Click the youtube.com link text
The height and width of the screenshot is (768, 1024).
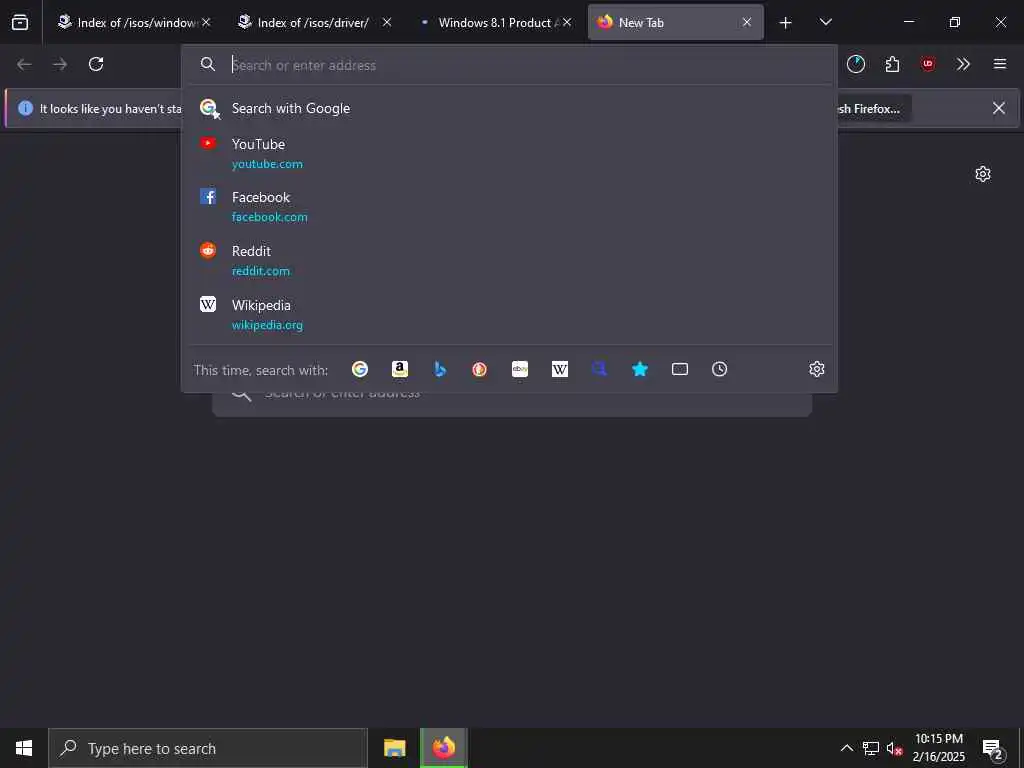267,164
